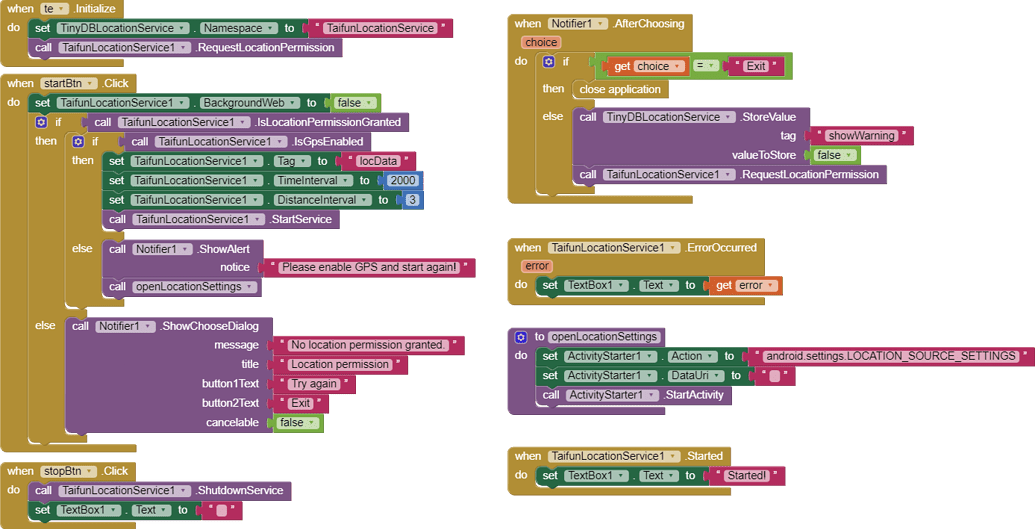Open TaifunLocationService1 dropdown in ShutdownService call
The width and height of the screenshot is (1035, 529).
click(125, 491)
